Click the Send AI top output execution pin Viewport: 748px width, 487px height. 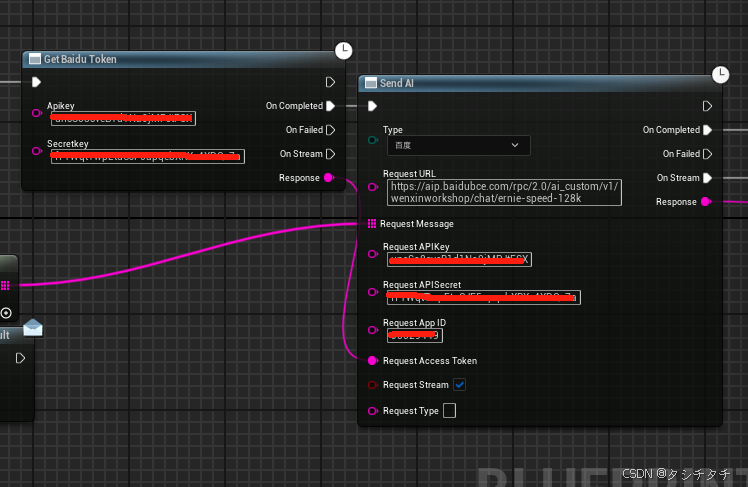click(x=707, y=106)
